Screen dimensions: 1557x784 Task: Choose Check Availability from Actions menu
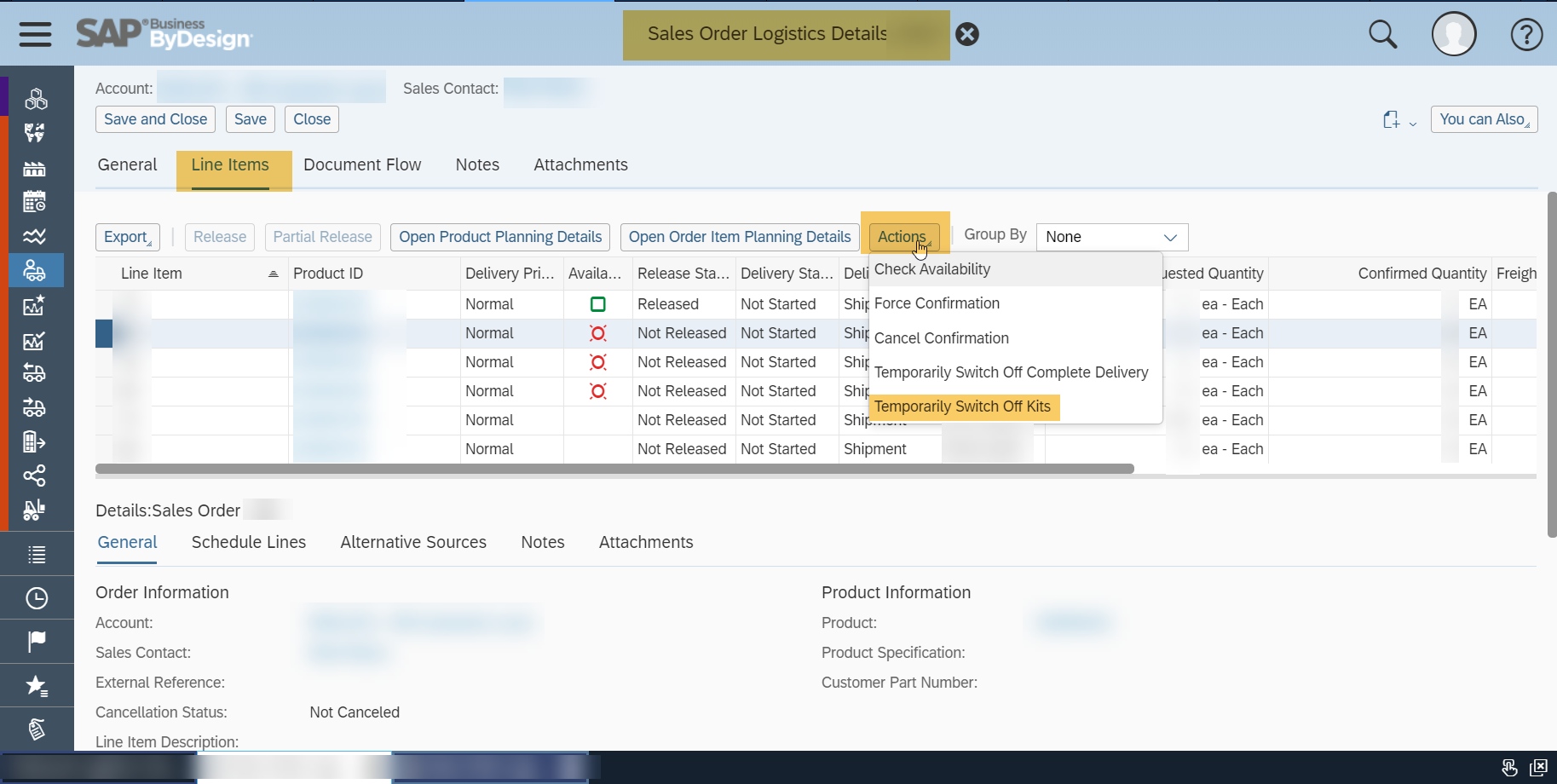[1016, 269]
